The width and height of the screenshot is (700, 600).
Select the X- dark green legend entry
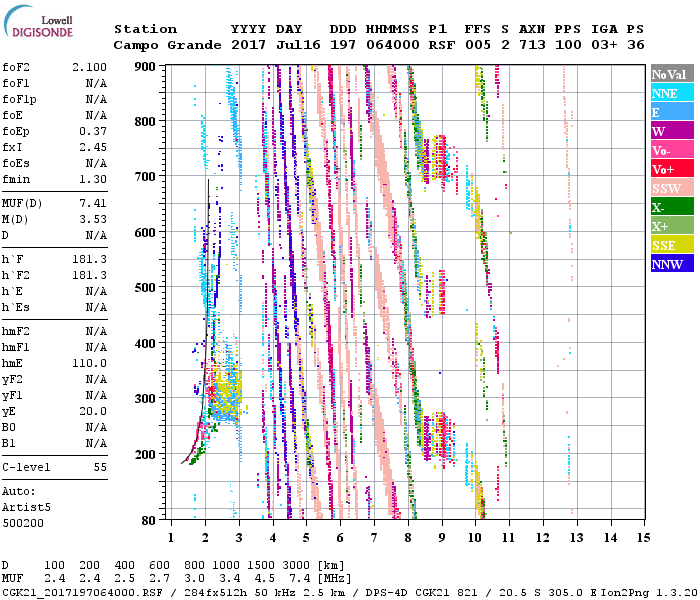tap(672, 208)
